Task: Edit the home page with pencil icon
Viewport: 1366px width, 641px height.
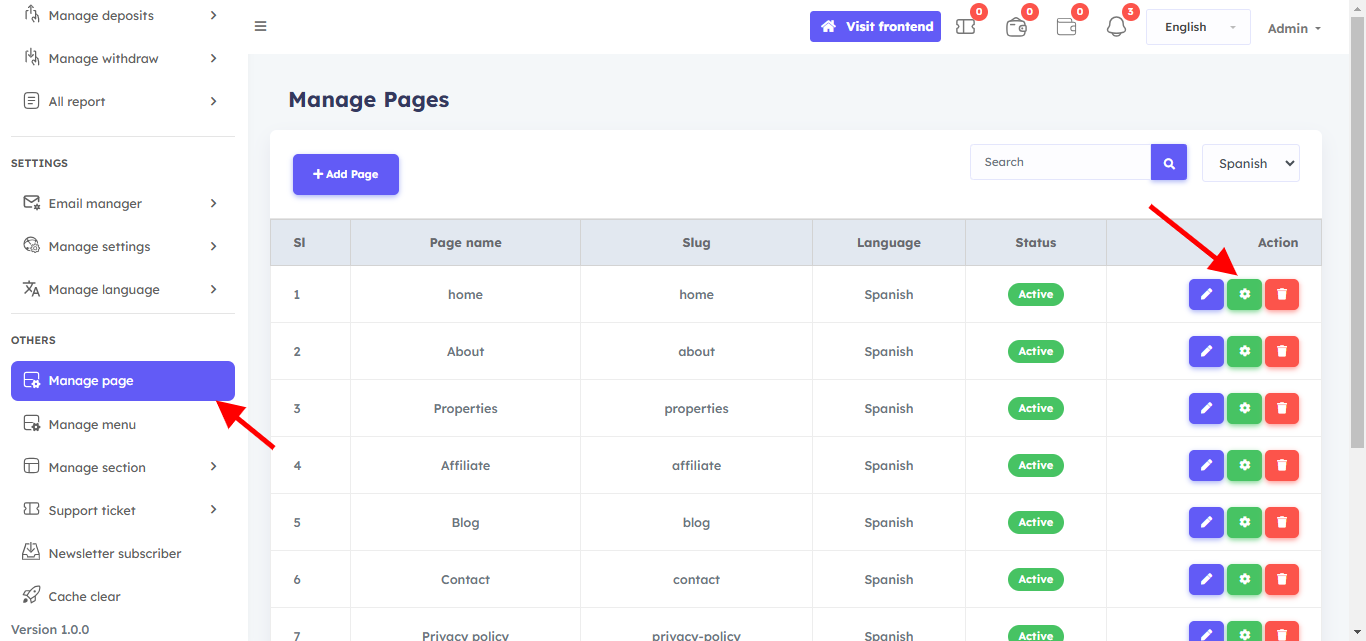Action: point(1206,295)
